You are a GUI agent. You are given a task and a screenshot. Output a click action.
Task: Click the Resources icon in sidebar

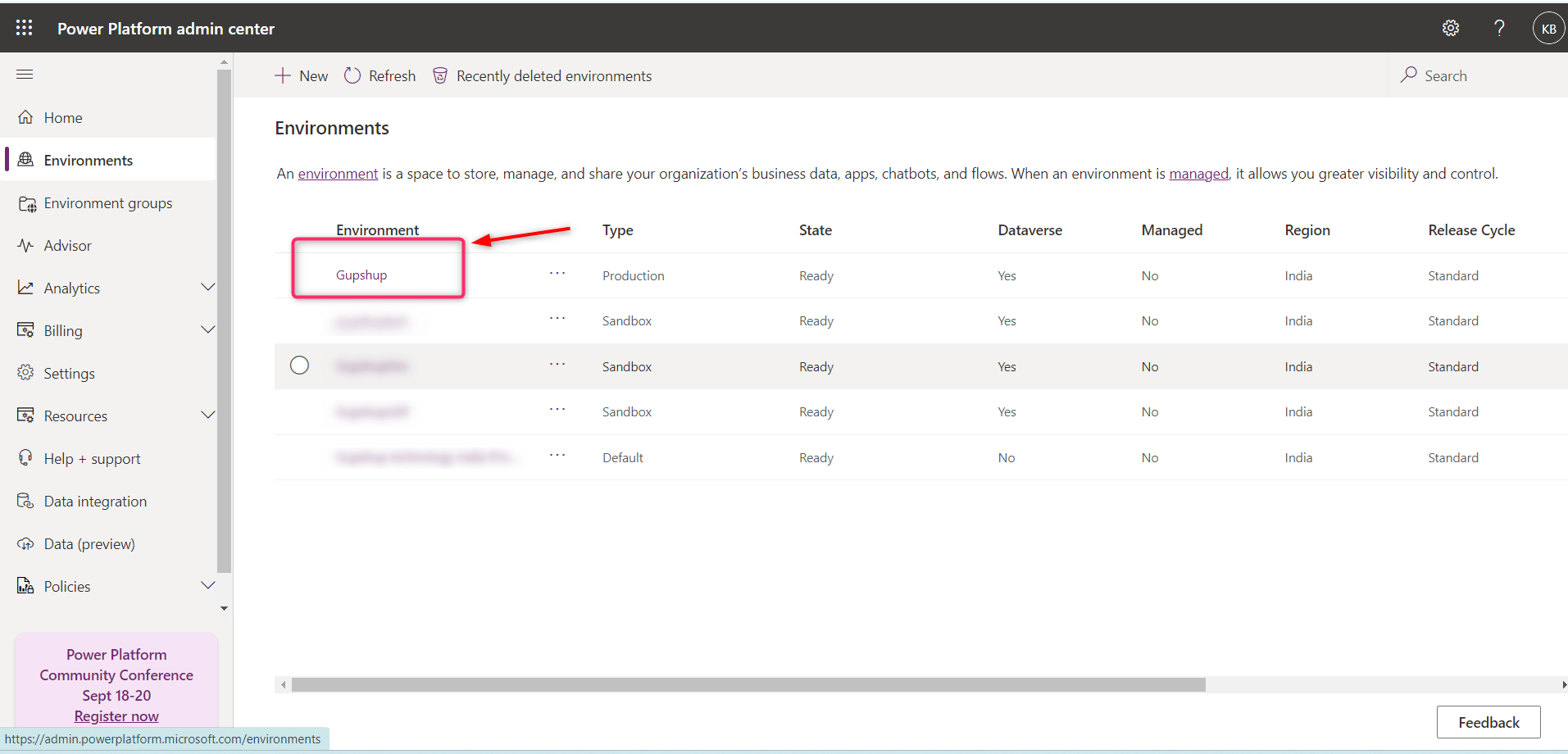coord(25,416)
